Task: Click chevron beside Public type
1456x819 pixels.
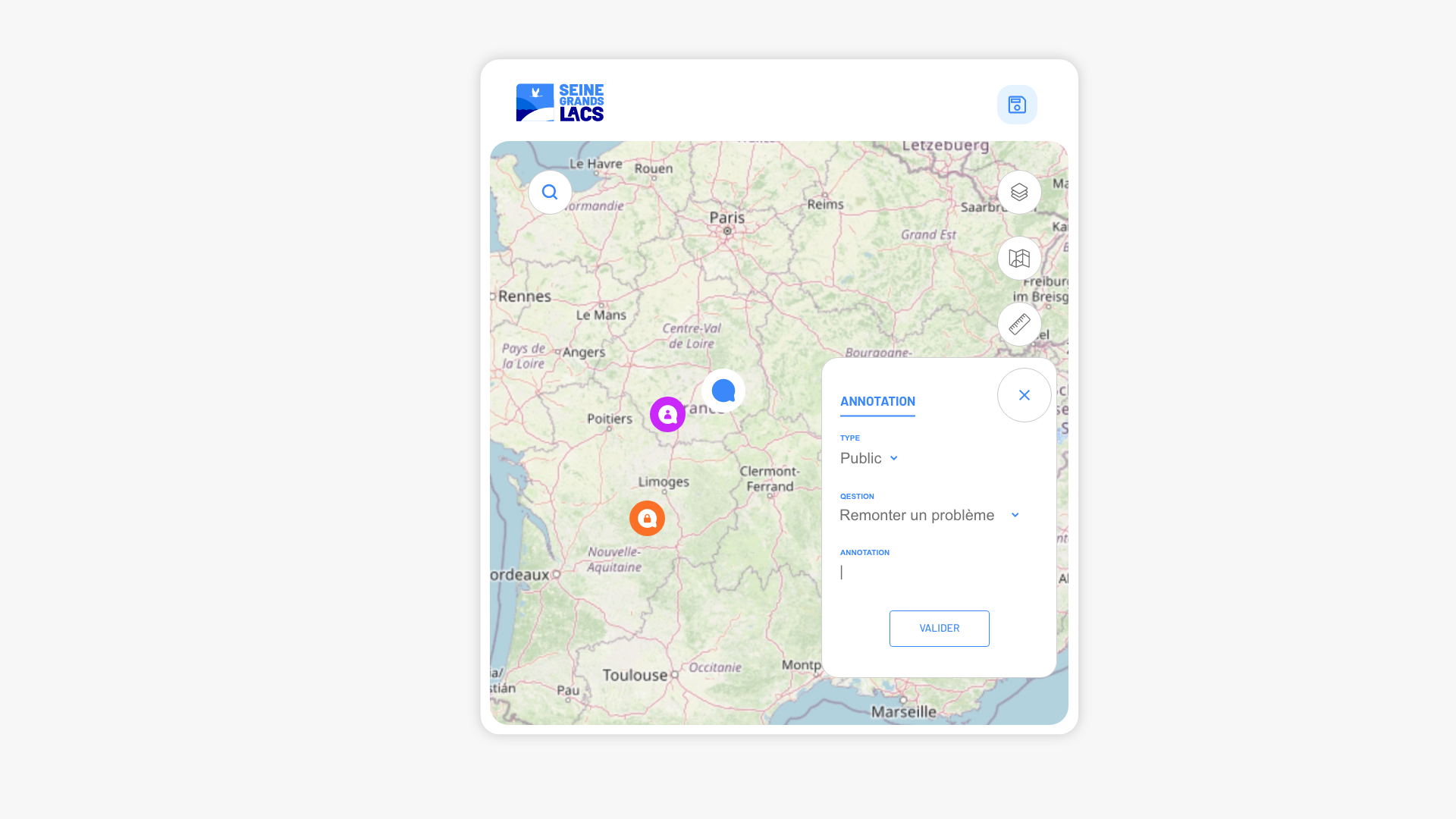Action: coord(893,458)
